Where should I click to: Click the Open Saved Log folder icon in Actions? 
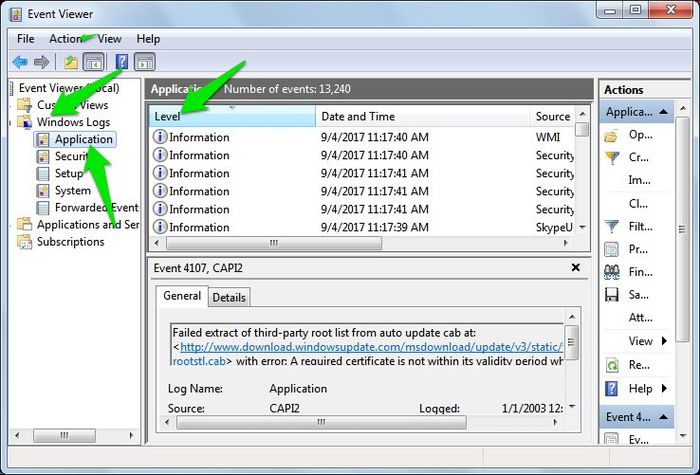pyautogui.click(x=612, y=135)
